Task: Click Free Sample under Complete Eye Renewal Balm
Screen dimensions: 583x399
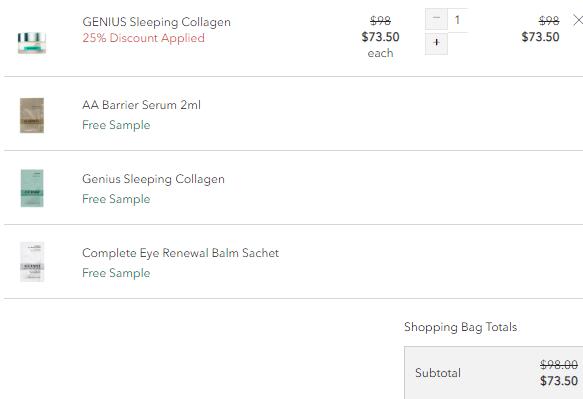Action: coord(116,273)
